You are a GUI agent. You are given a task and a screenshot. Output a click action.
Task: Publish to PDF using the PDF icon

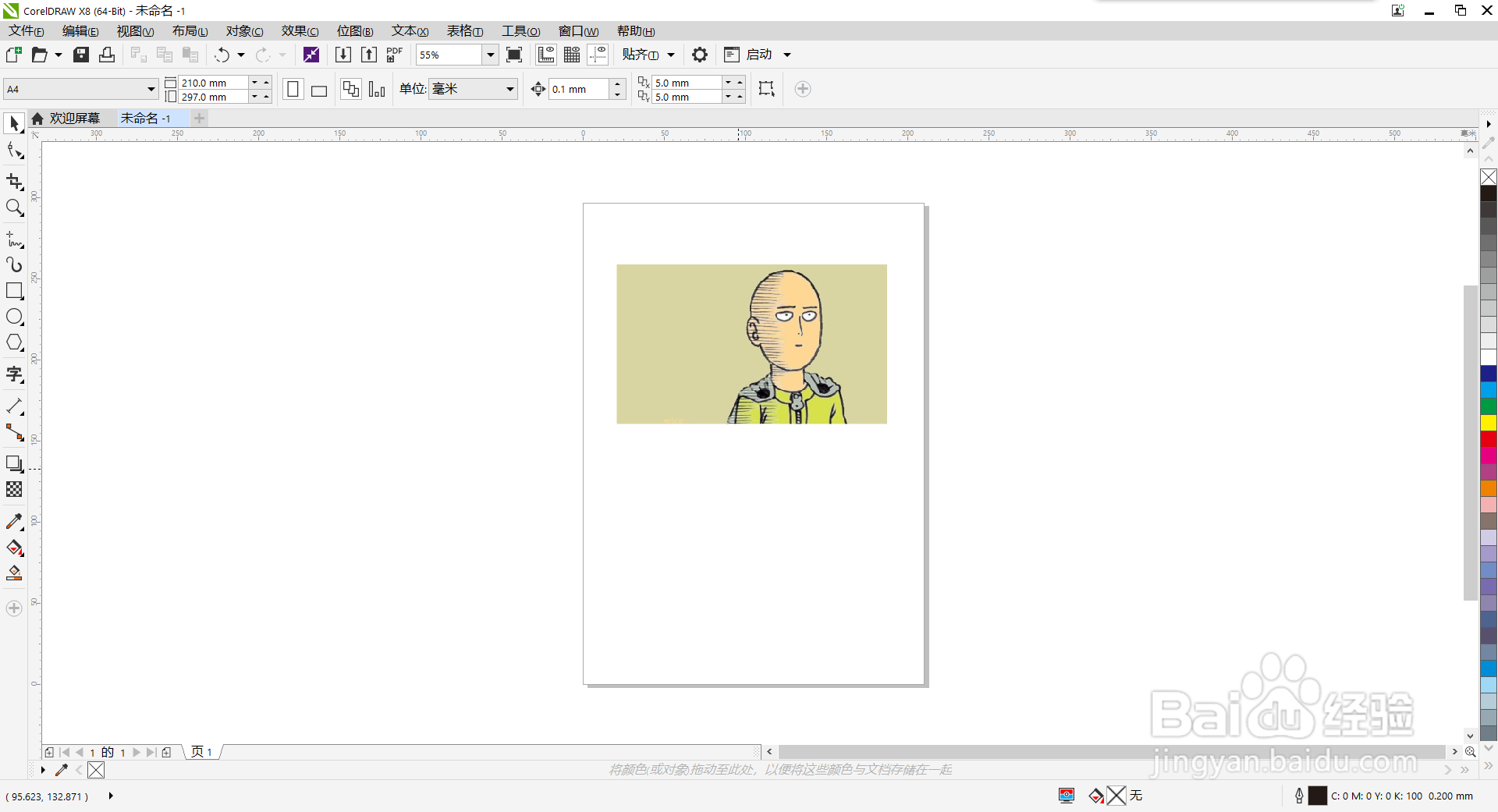point(395,55)
